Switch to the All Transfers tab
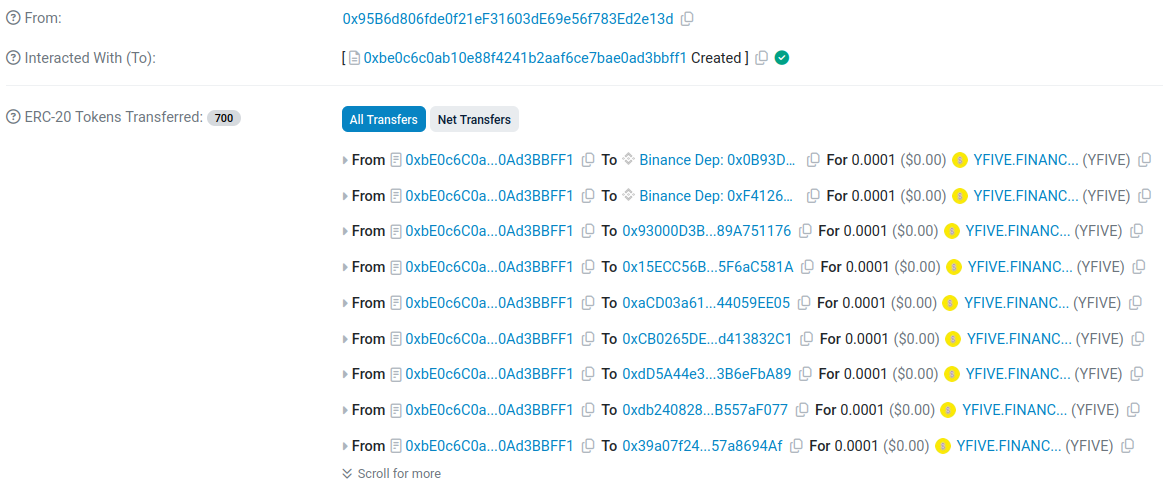 click(x=383, y=119)
